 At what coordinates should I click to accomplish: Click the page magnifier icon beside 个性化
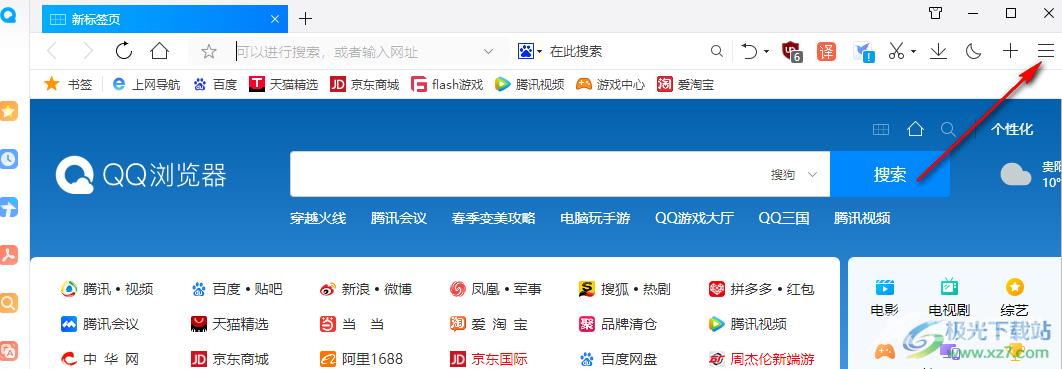click(949, 129)
